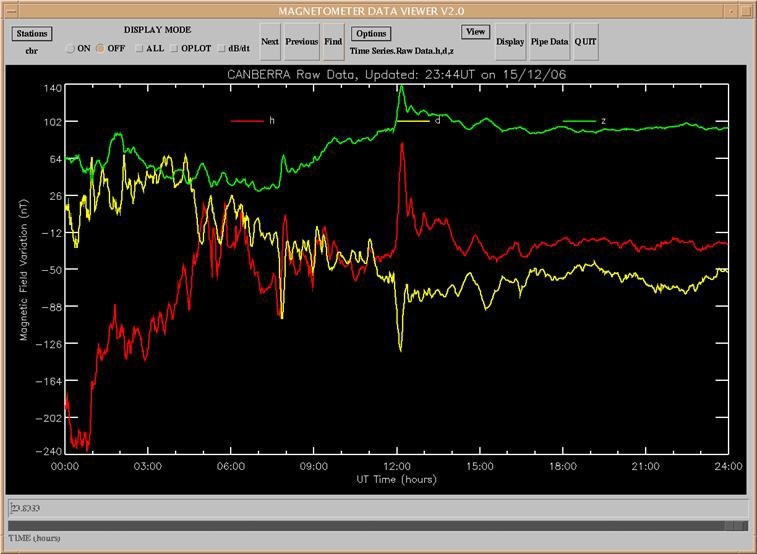
Task: Click the minimize icon in the title bar
Action: point(731,9)
